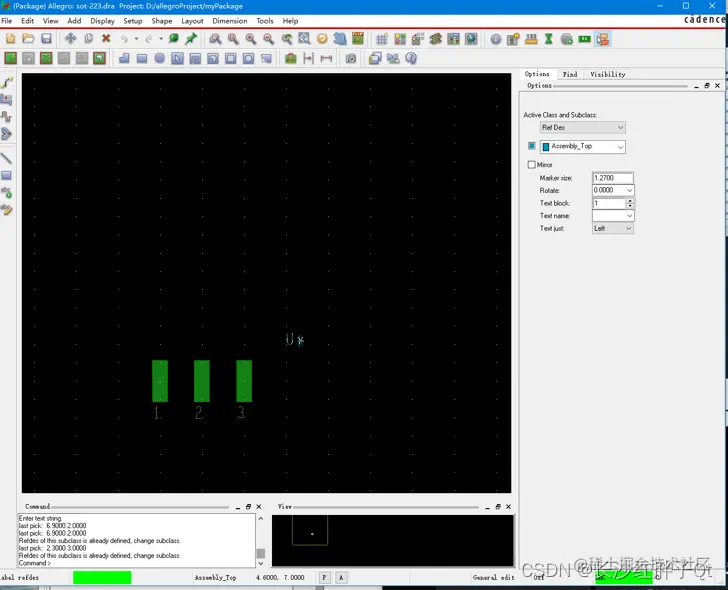
Task: Click the Copy tool icon
Action: click(89, 39)
